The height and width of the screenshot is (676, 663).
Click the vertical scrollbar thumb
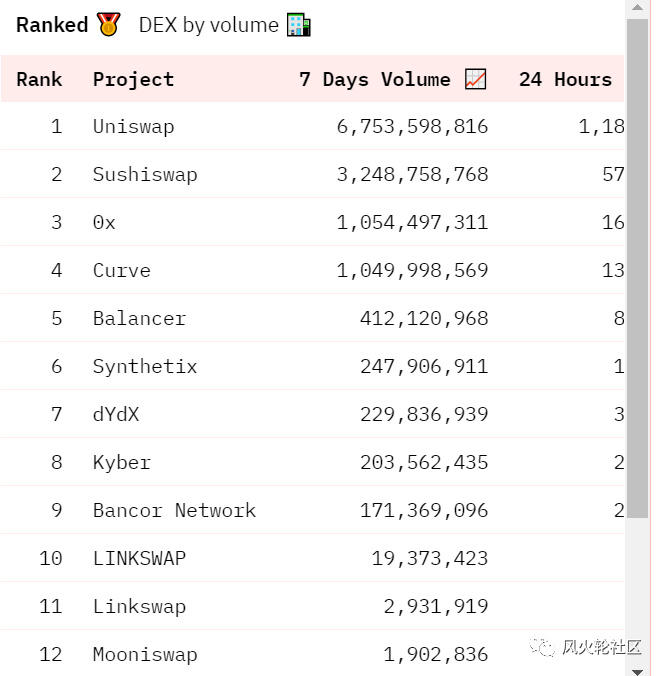[x=637, y=270]
